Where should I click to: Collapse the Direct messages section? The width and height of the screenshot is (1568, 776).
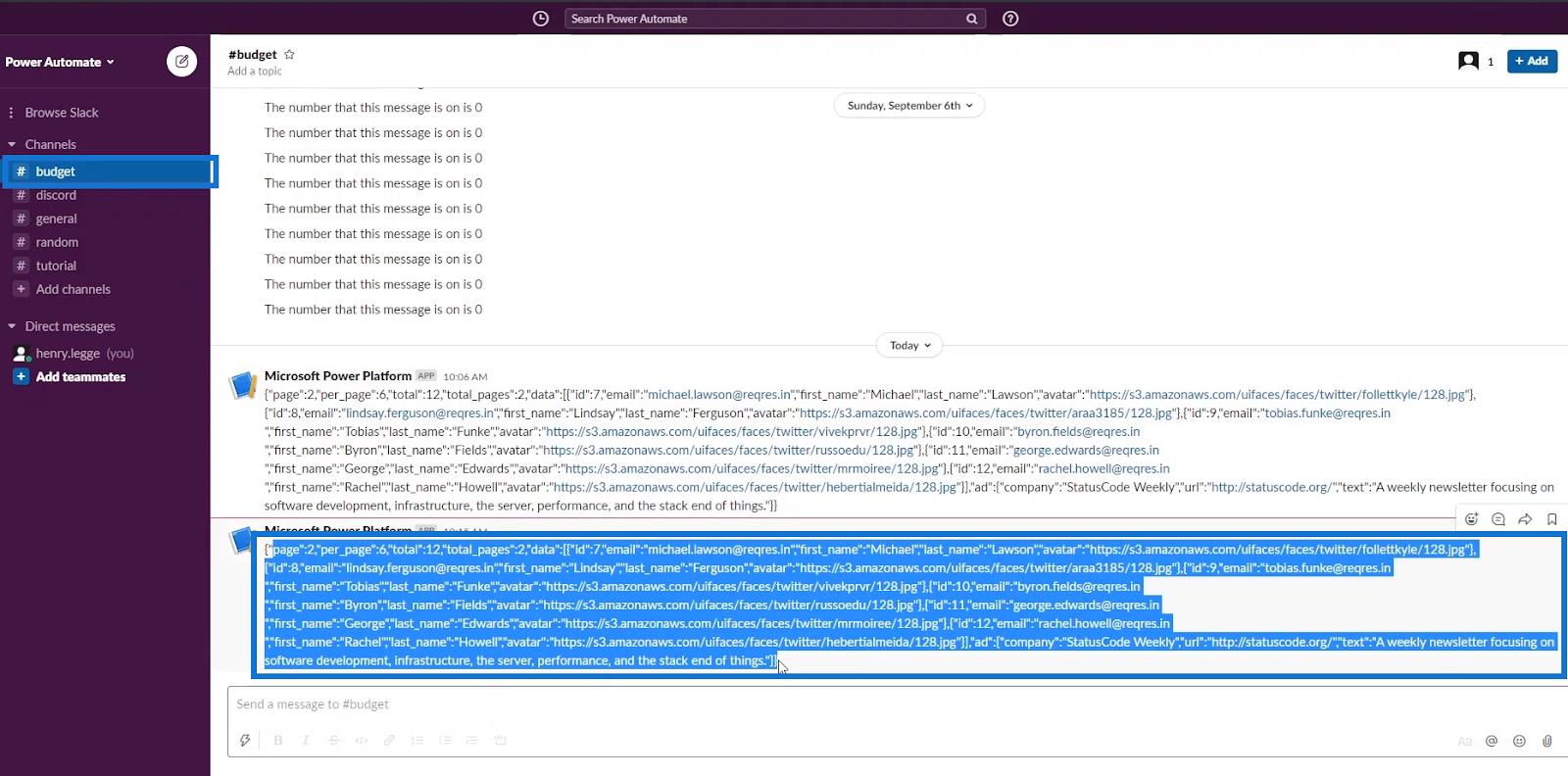coord(12,326)
